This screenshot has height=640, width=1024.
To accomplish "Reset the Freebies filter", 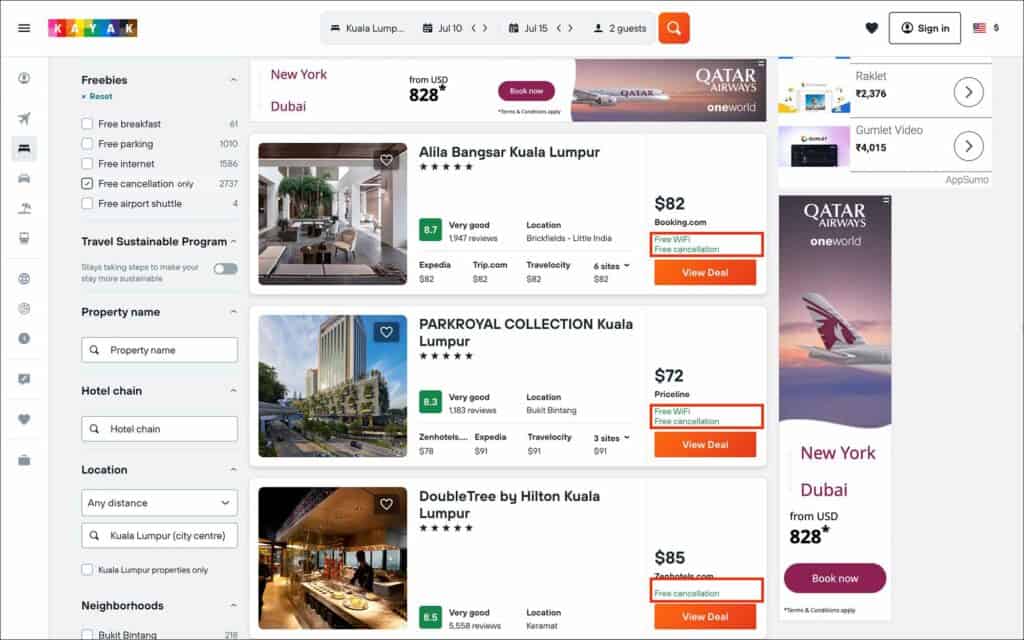I will [97, 96].
